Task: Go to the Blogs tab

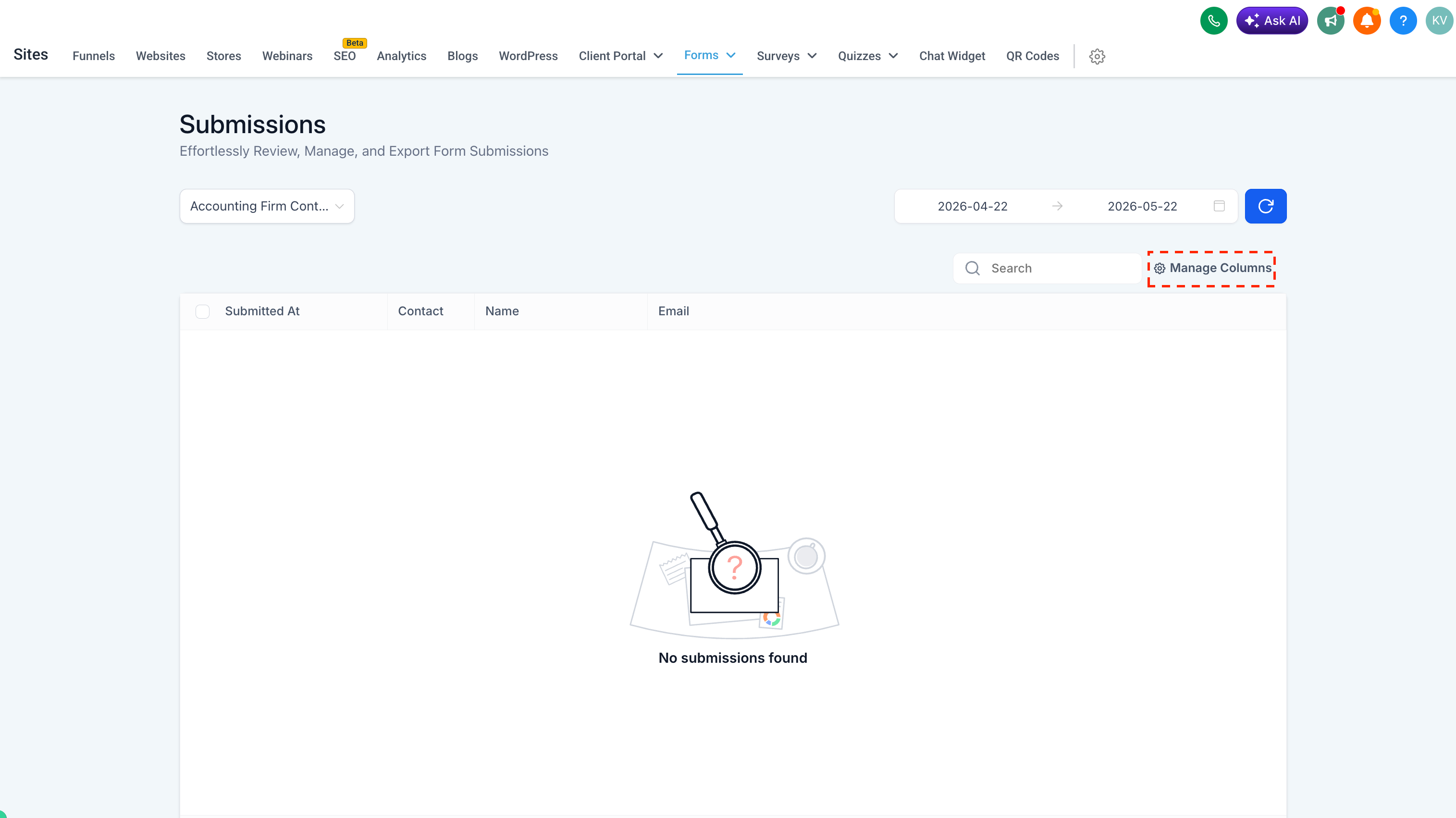Action: pos(462,56)
